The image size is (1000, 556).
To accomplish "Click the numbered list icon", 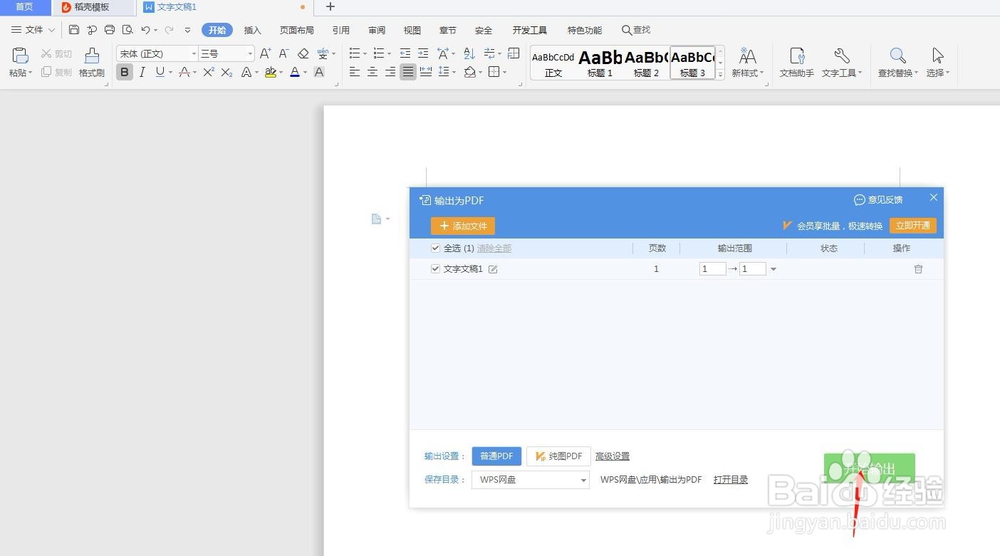I will [379, 54].
